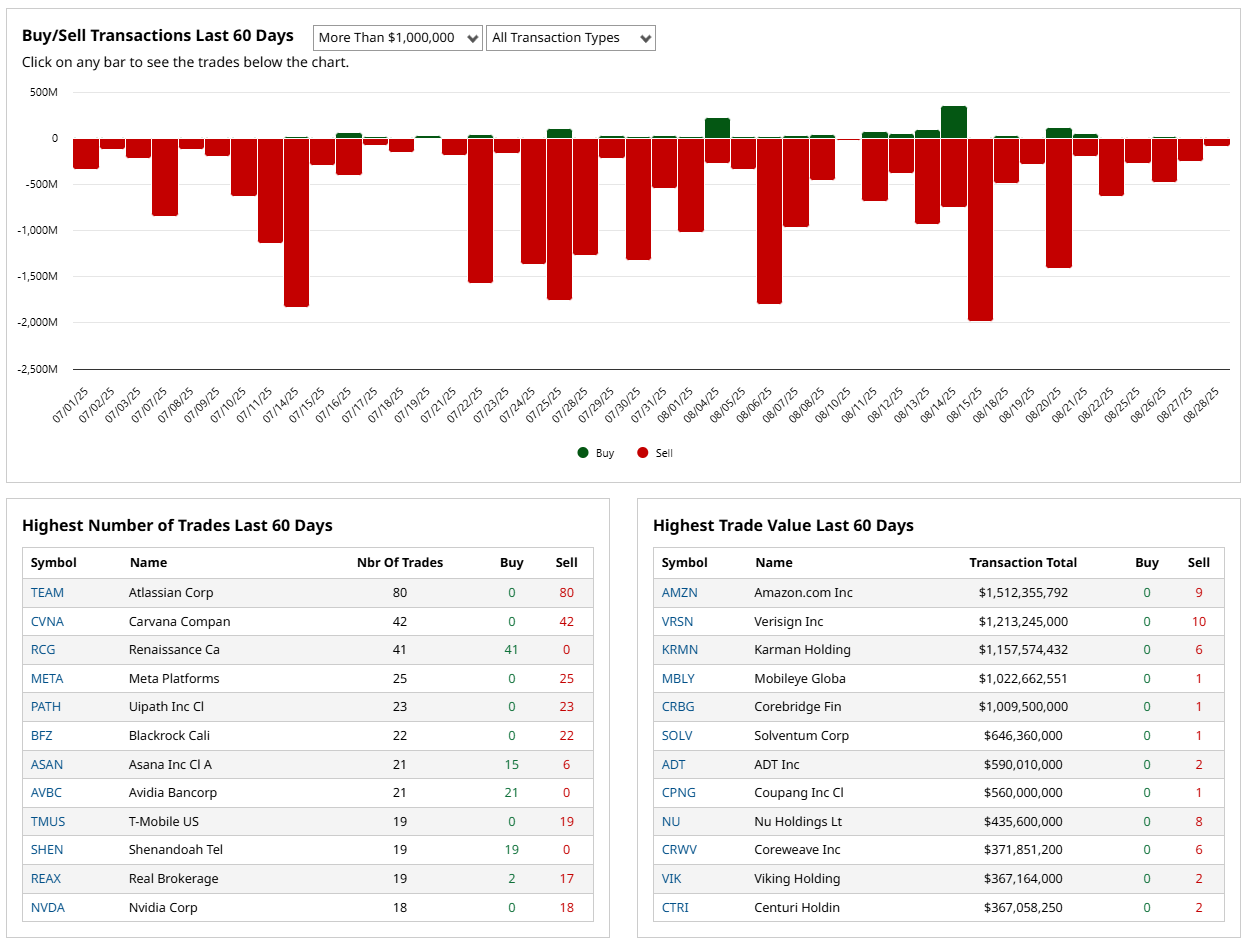This screenshot has height=945, width=1247.
Task: Open the VRSN symbol link
Action: [x=678, y=622]
